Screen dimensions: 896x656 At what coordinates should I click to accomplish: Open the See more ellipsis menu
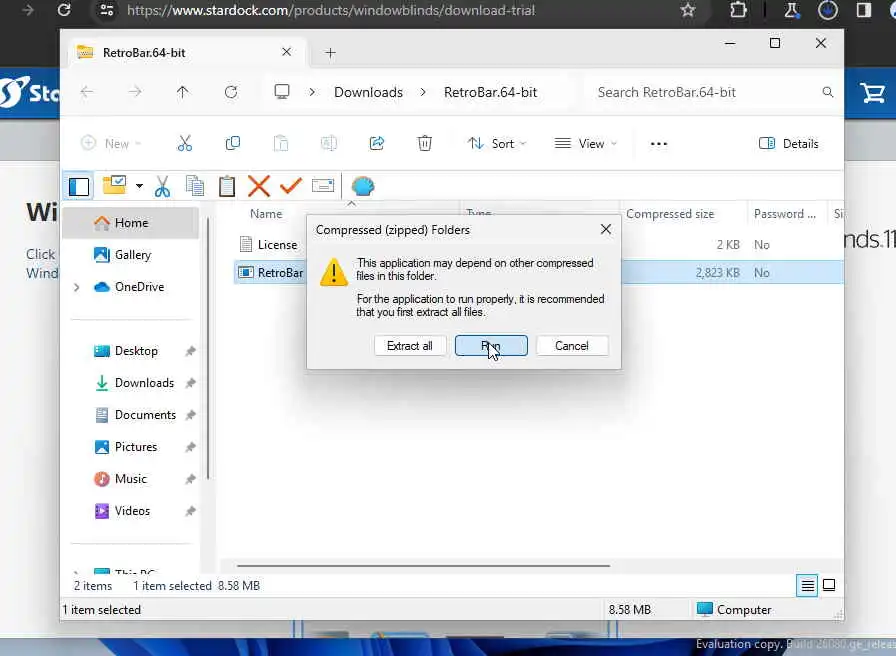tap(659, 143)
